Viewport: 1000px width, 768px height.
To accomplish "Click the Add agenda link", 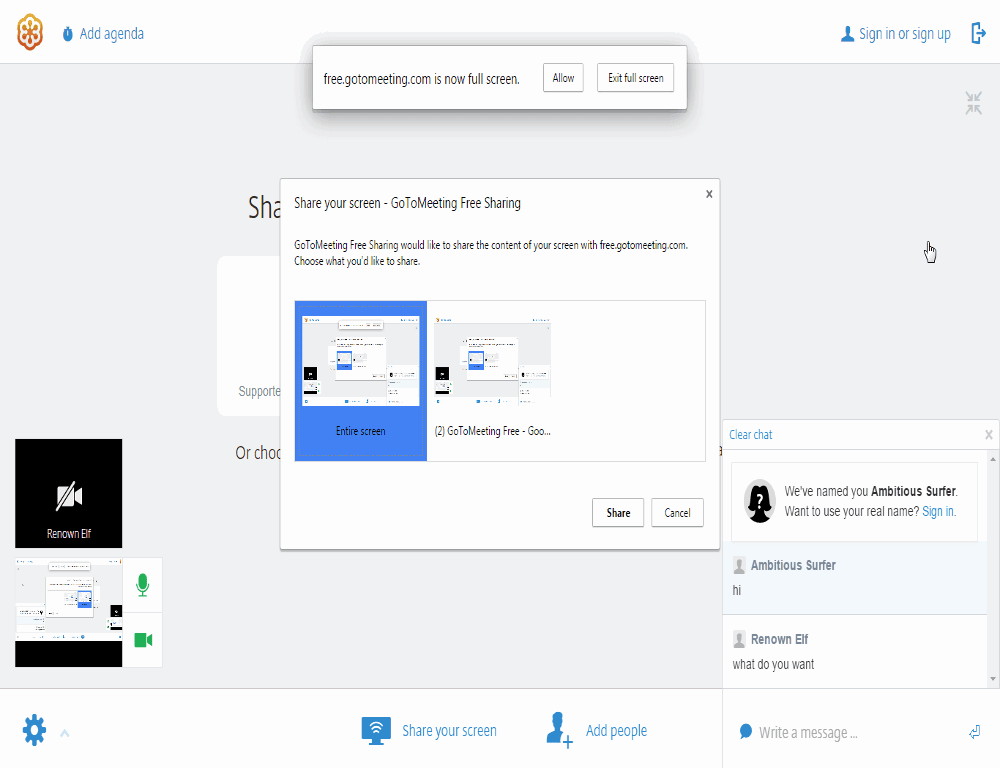I will click(112, 34).
